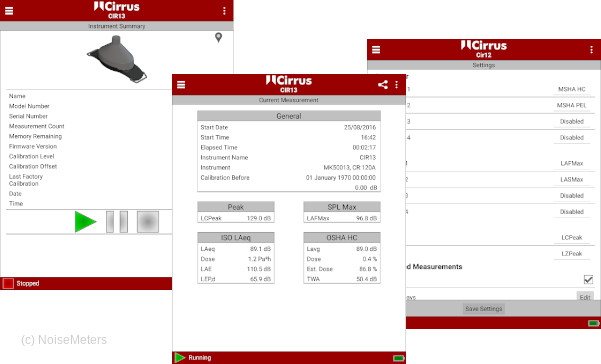Click the LAeq 89.1 dB reading
601x364 pixels.
(x=236, y=249)
